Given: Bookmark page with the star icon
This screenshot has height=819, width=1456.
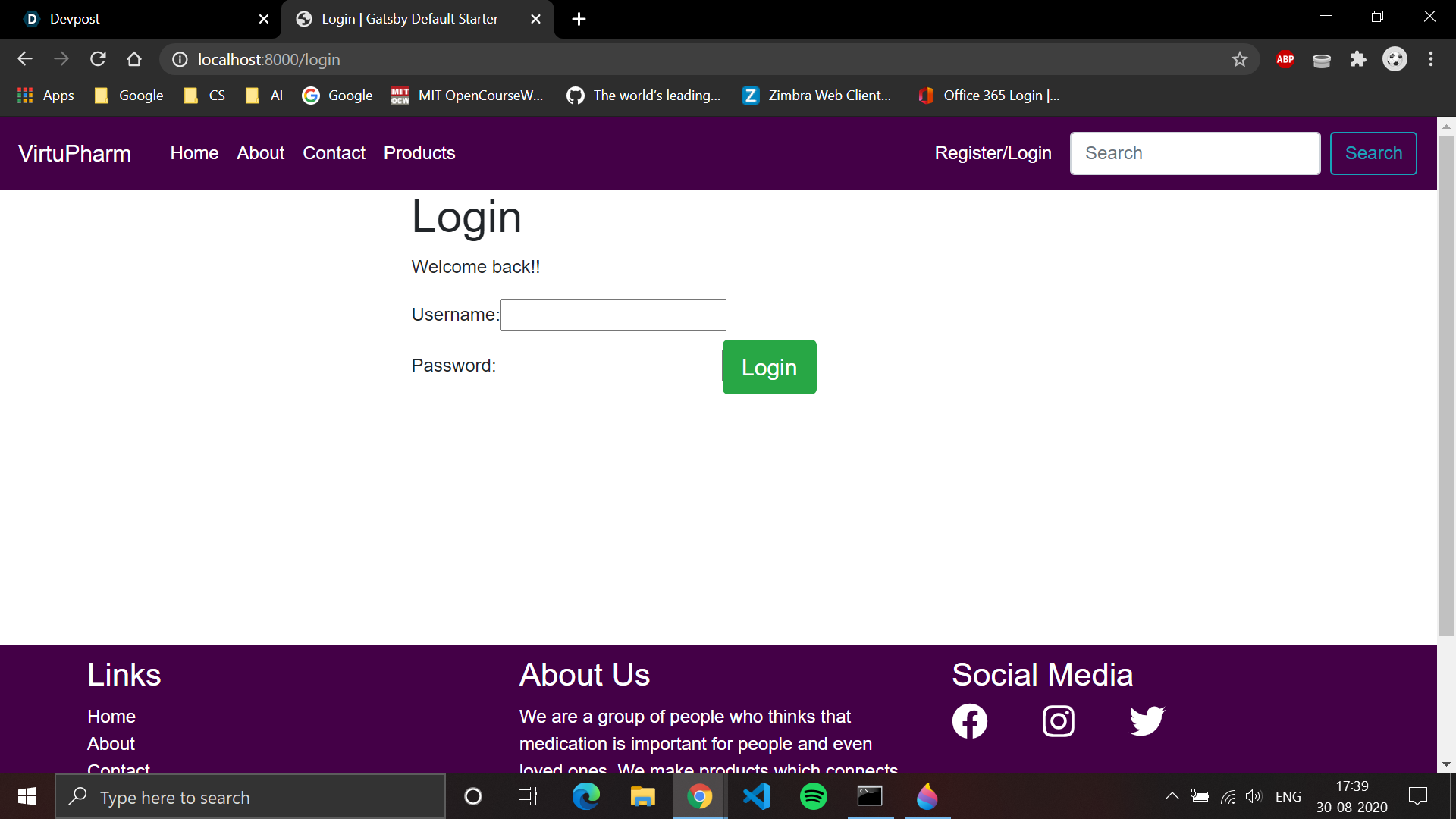Looking at the screenshot, I should pos(1240,59).
